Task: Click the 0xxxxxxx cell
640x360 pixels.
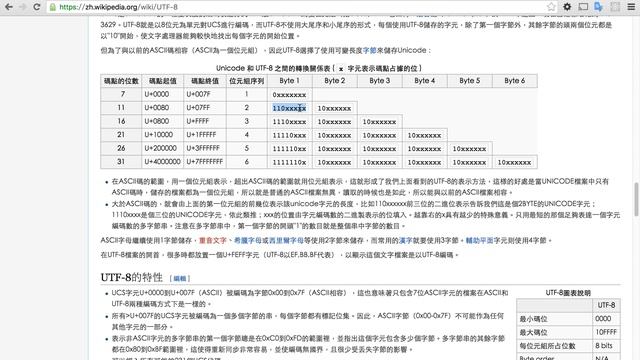Action: [290, 95]
